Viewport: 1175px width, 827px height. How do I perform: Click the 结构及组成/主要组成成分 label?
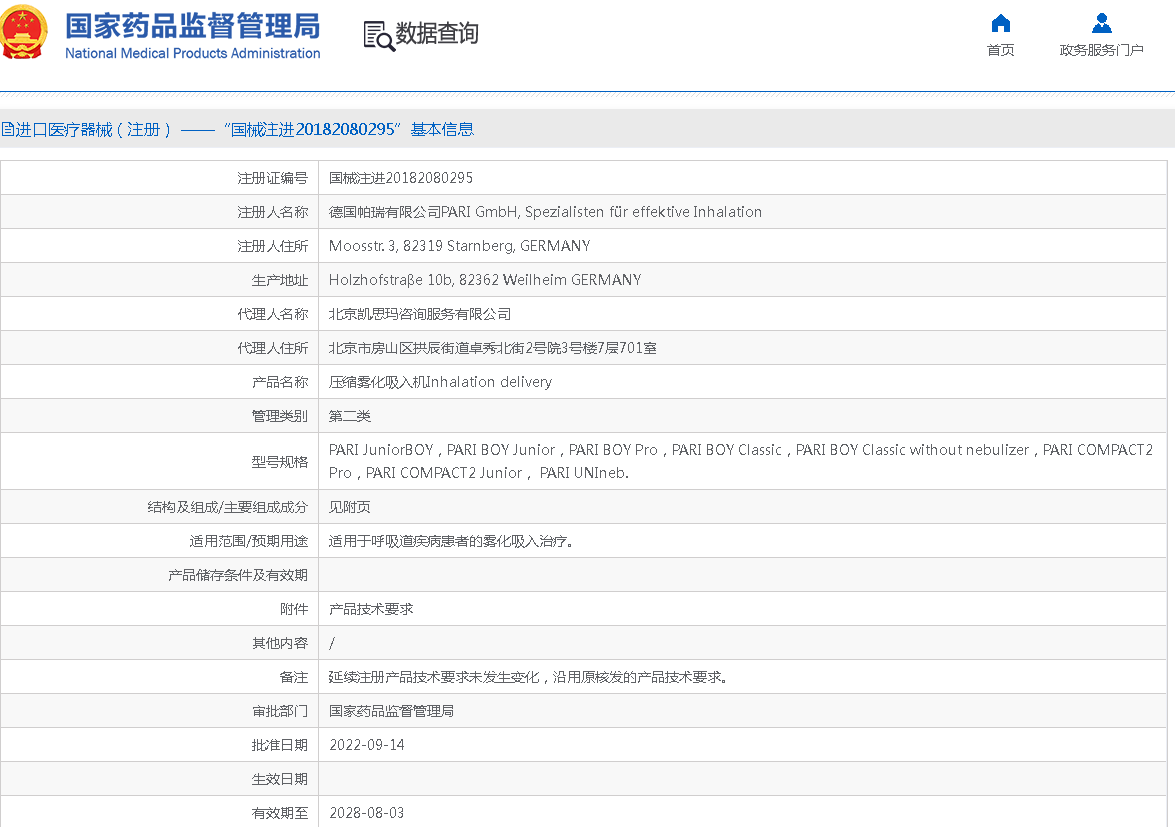228,507
